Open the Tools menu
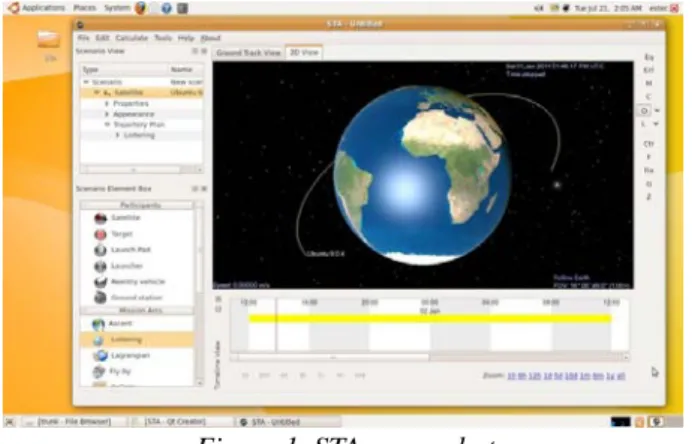This screenshot has height=444, width=692. tap(163, 38)
